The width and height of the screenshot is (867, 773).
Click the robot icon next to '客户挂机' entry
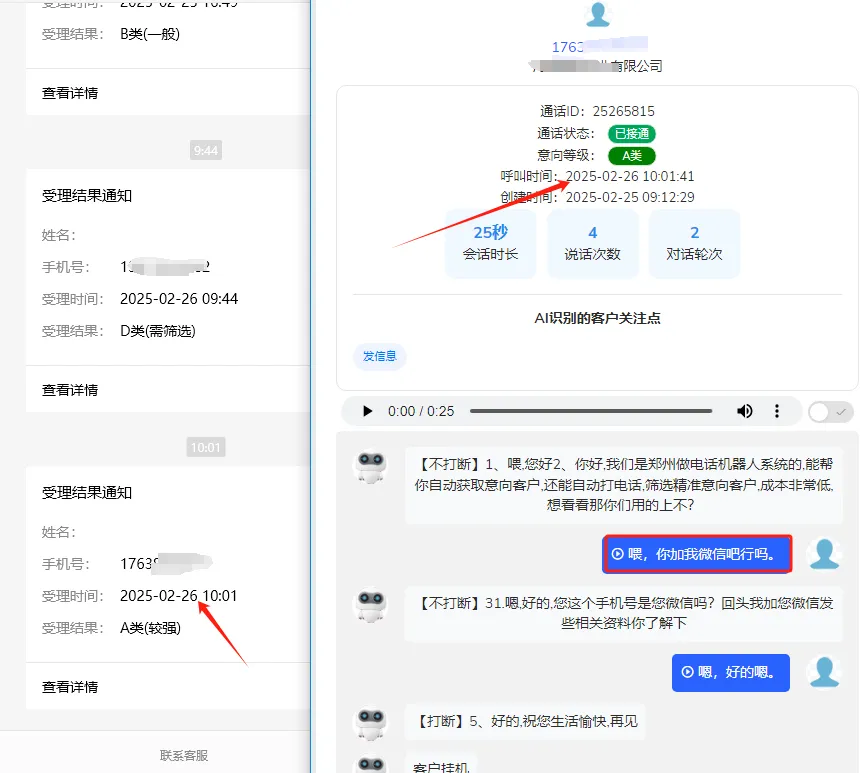372,765
